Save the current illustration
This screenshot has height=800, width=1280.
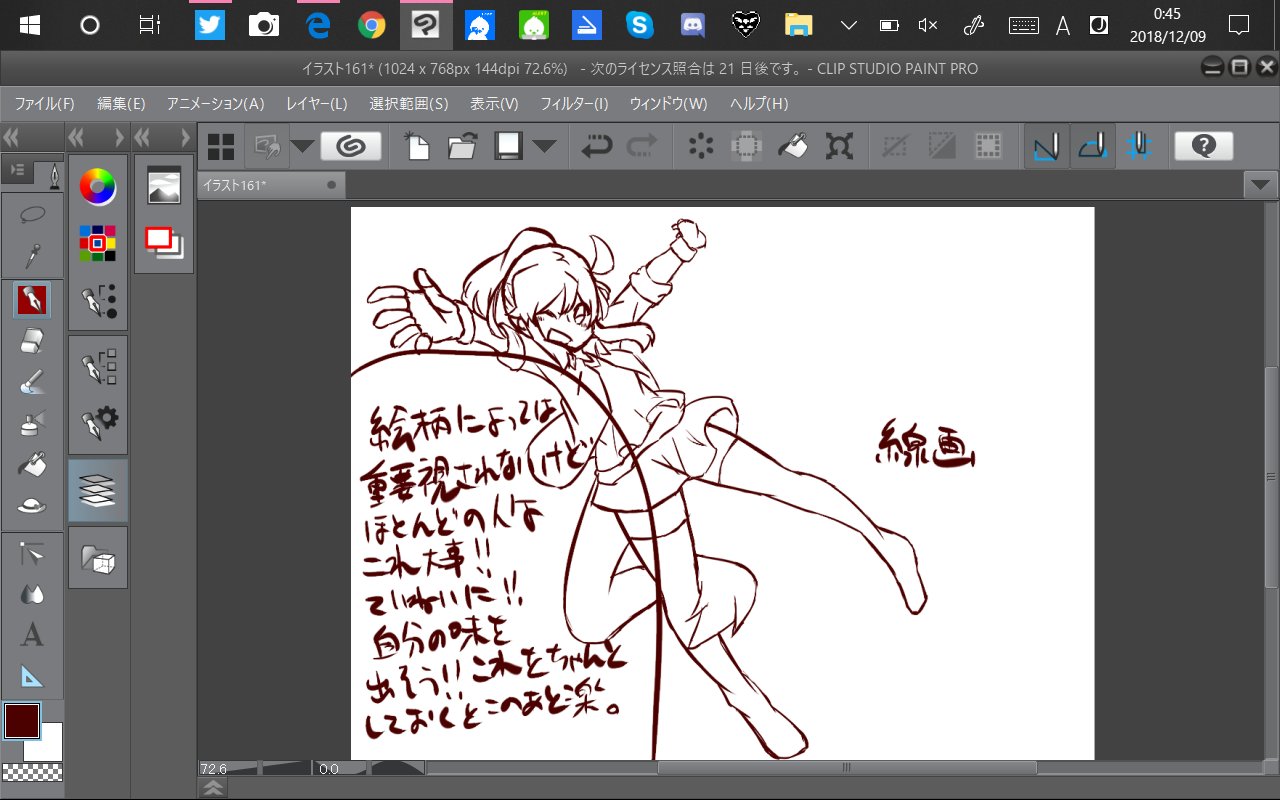pos(508,147)
